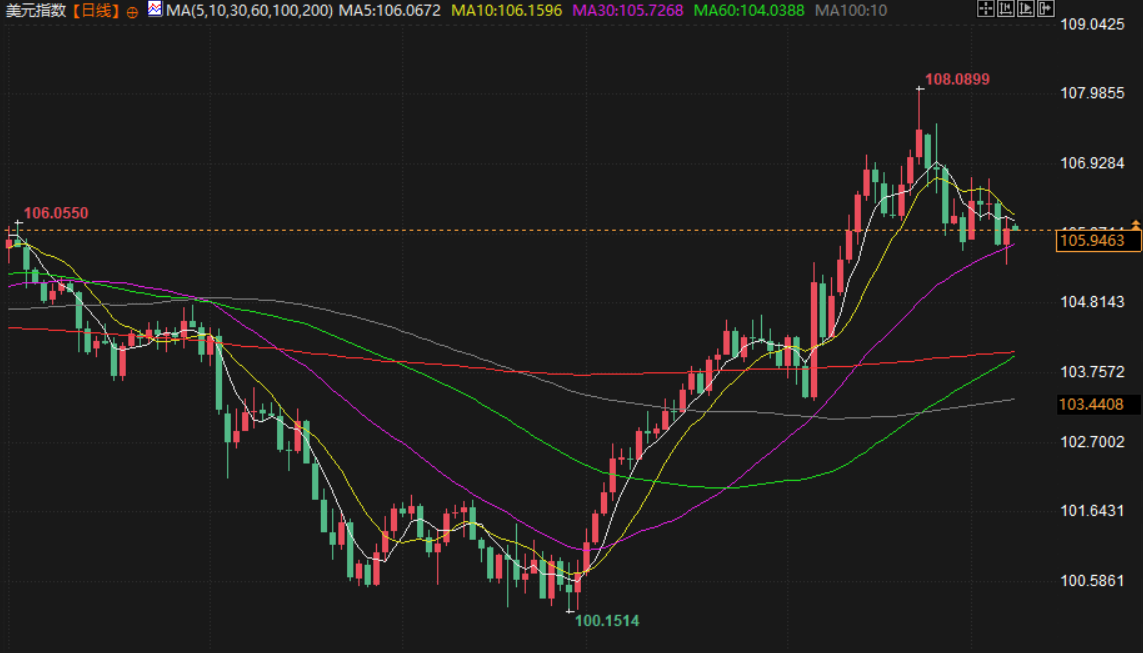Click the 100.1514 low price marker
Viewport: 1143px width, 653px height.
(x=606, y=620)
